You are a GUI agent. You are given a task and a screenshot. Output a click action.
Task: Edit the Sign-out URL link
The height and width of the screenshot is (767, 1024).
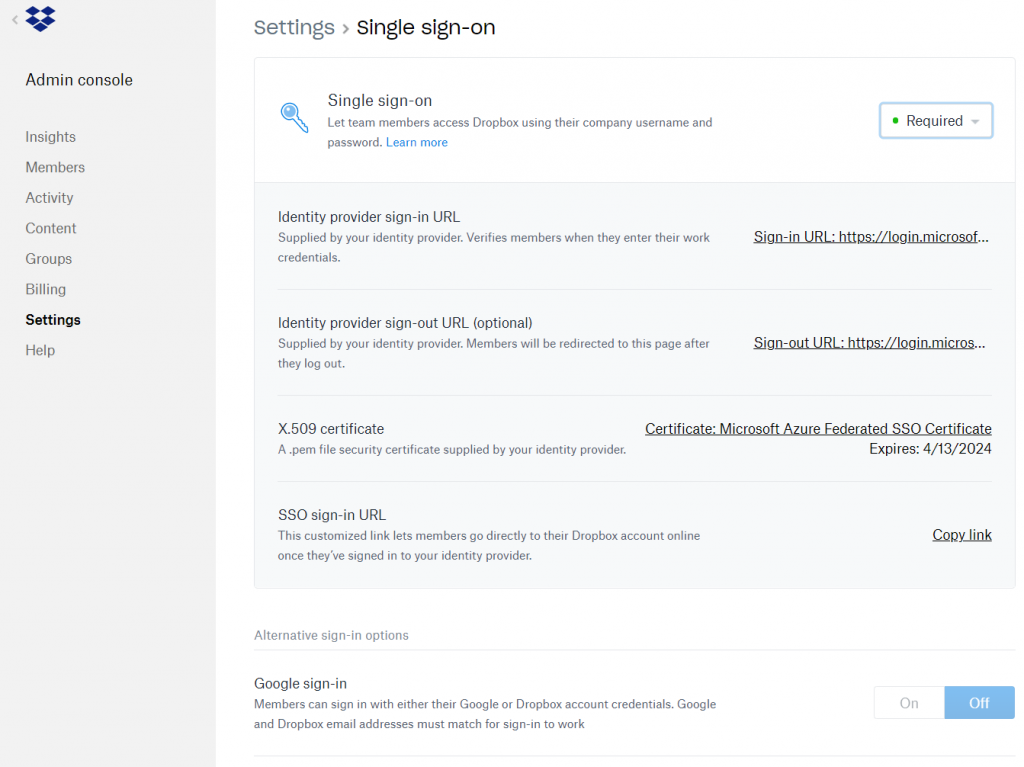pos(869,342)
